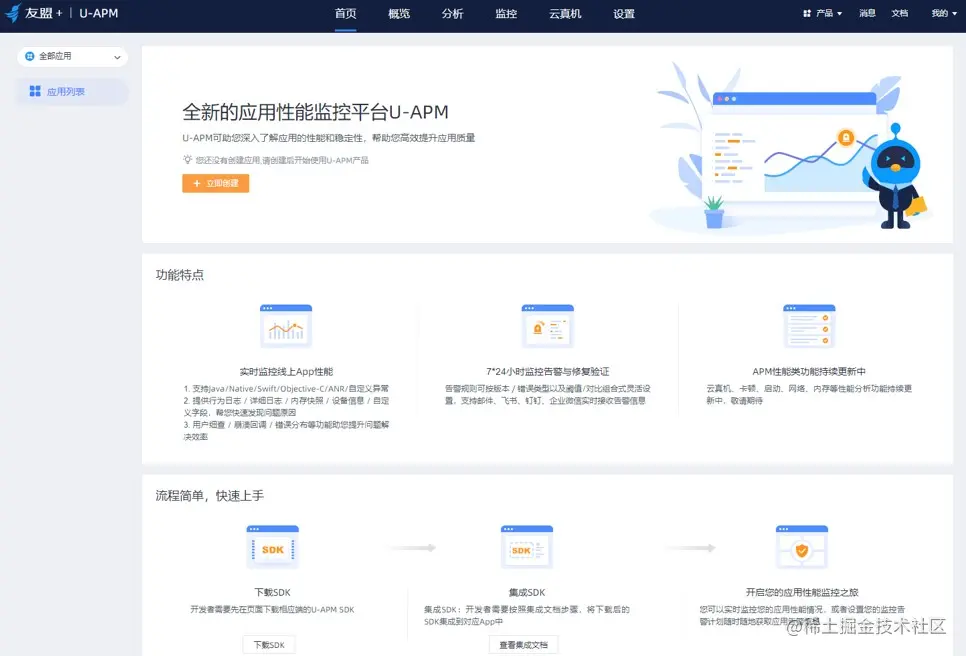The image size is (966, 656).
Task: Switch to the 概览 tab
Action: [399, 14]
